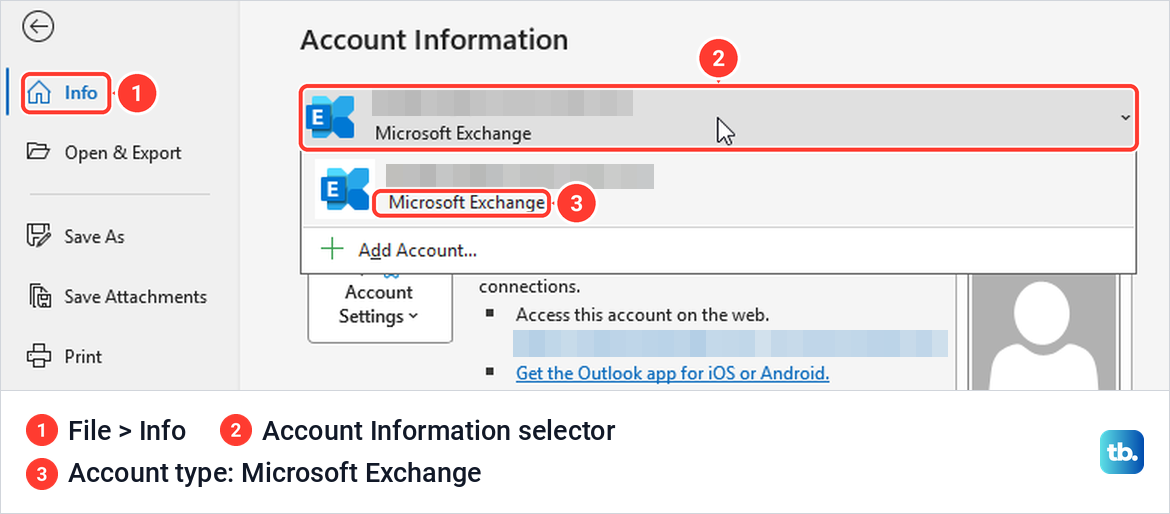Click the green plus Add Account icon
Viewport: 1170px width, 514px height.
[x=331, y=250]
